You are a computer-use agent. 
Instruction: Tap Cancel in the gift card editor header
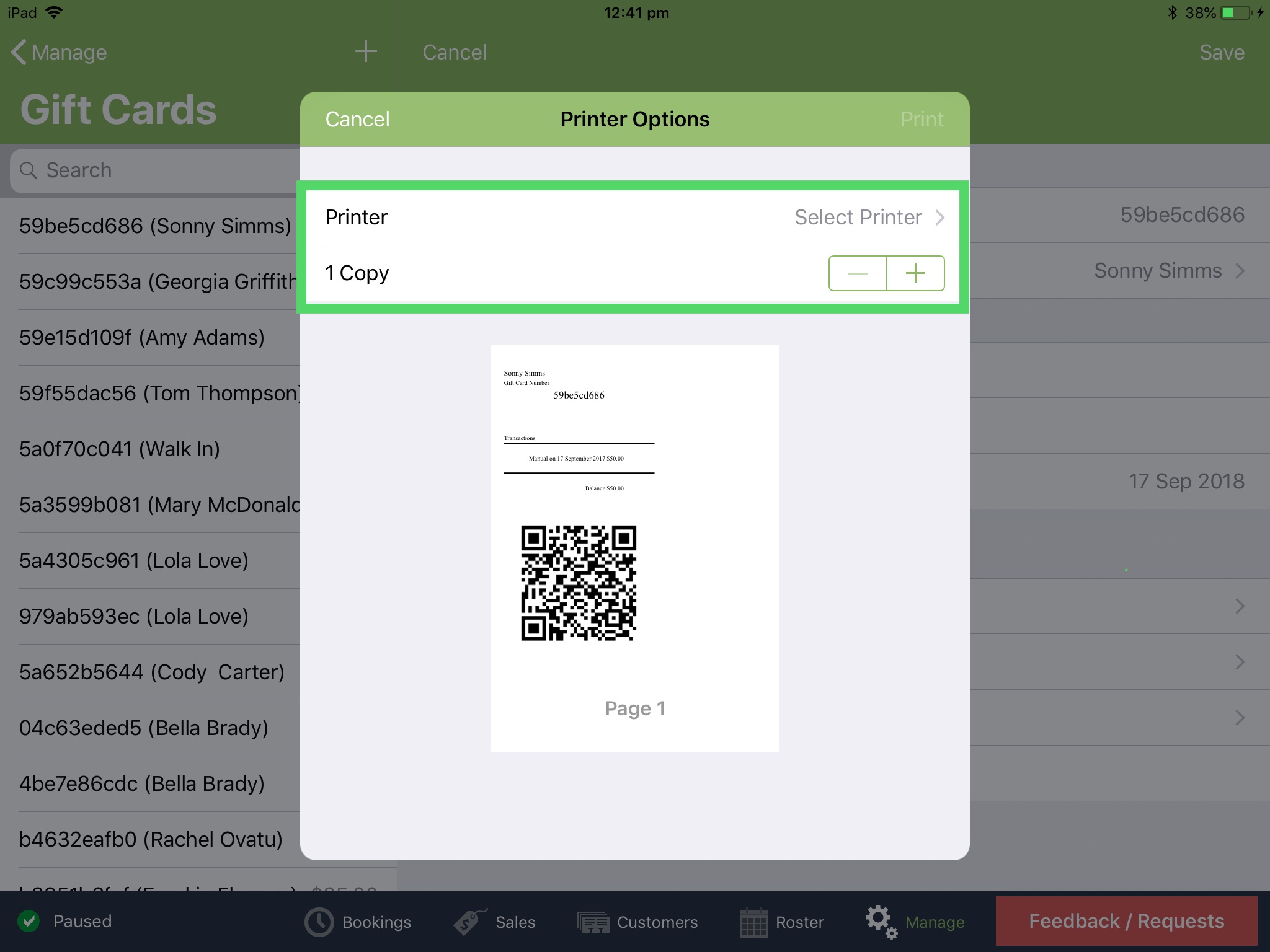click(455, 52)
